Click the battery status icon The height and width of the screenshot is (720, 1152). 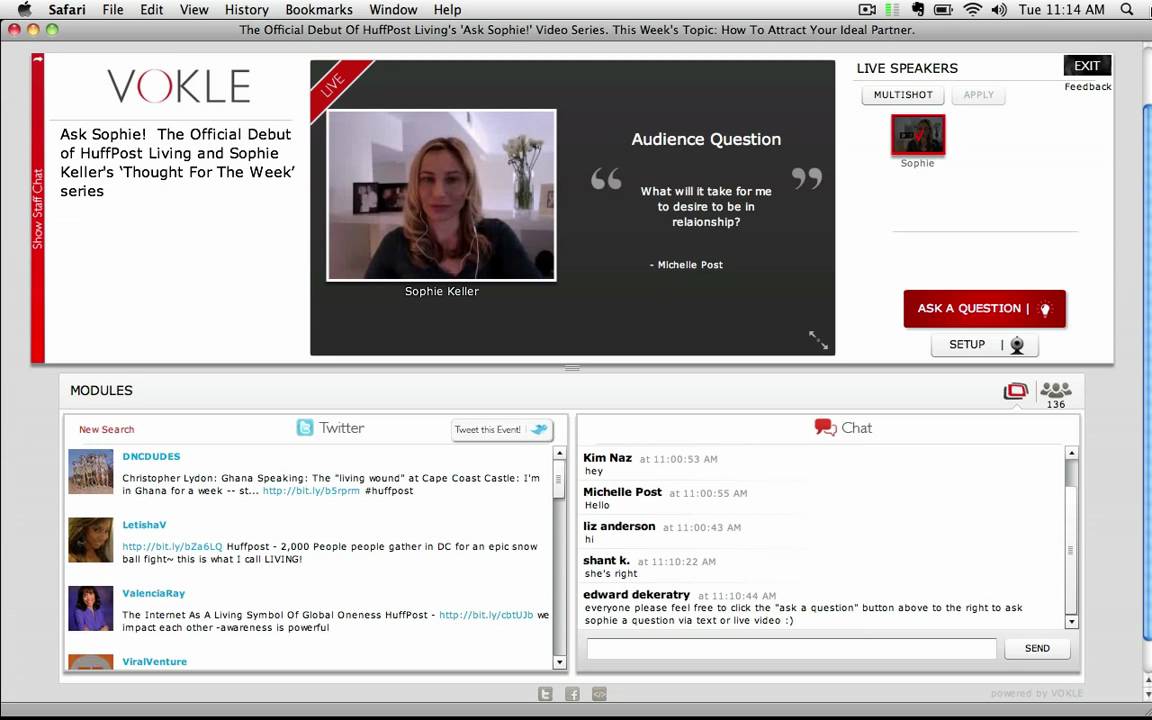click(943, 10)
